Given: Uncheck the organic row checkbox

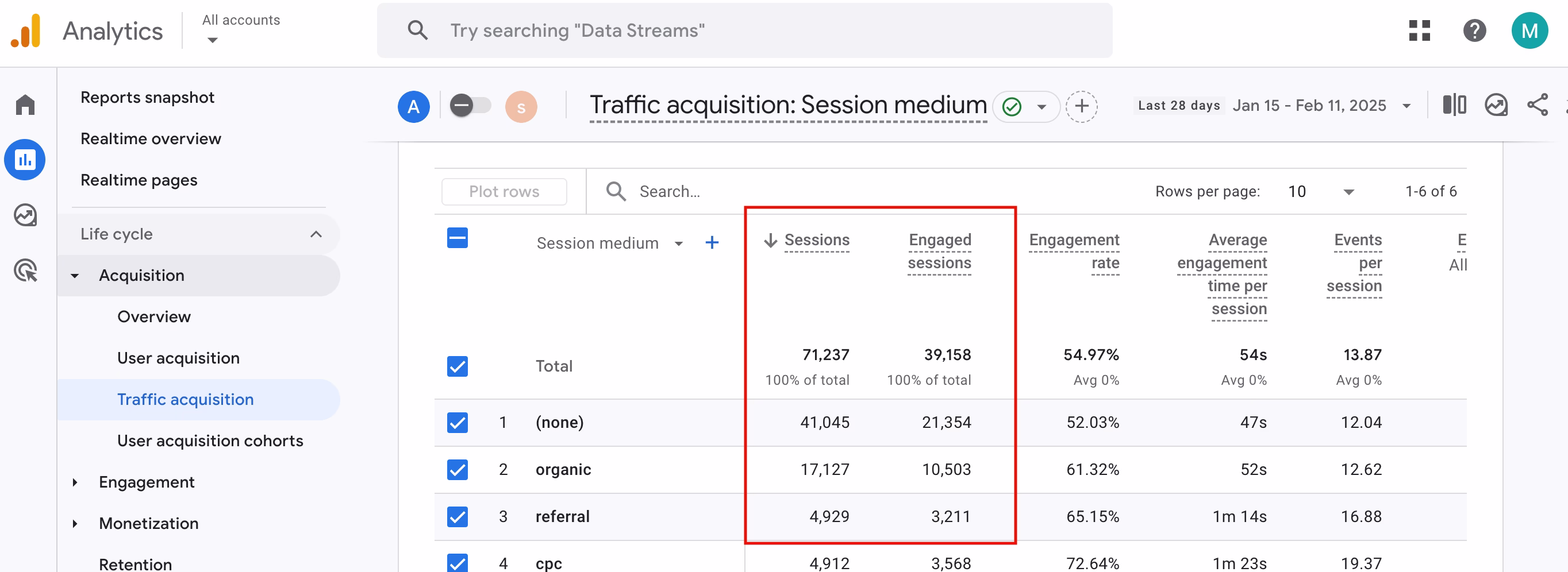Looking at the screenshot, I should (458, 469).
